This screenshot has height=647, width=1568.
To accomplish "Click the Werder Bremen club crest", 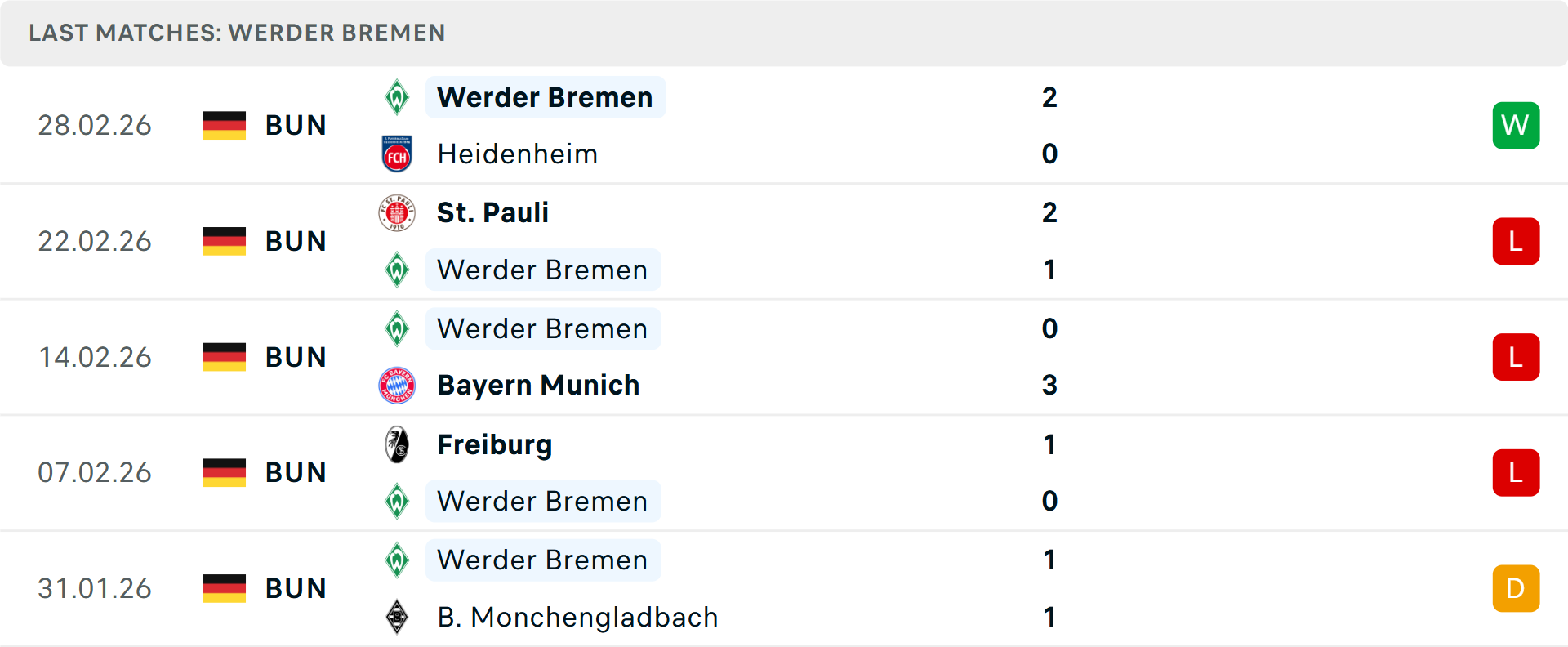I will pyautogui.click(x=397, y=96).
